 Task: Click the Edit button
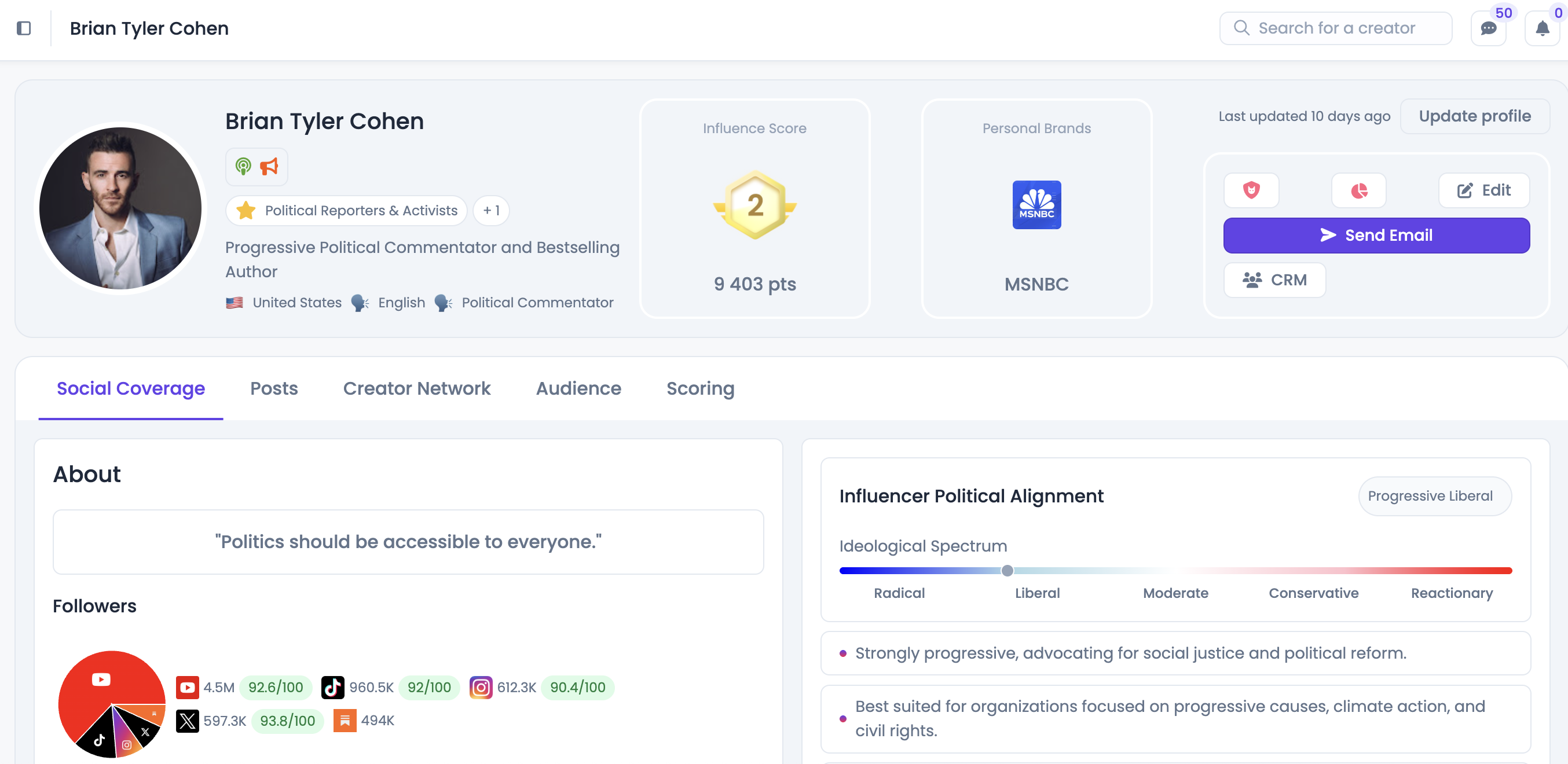pos(1484,190)
